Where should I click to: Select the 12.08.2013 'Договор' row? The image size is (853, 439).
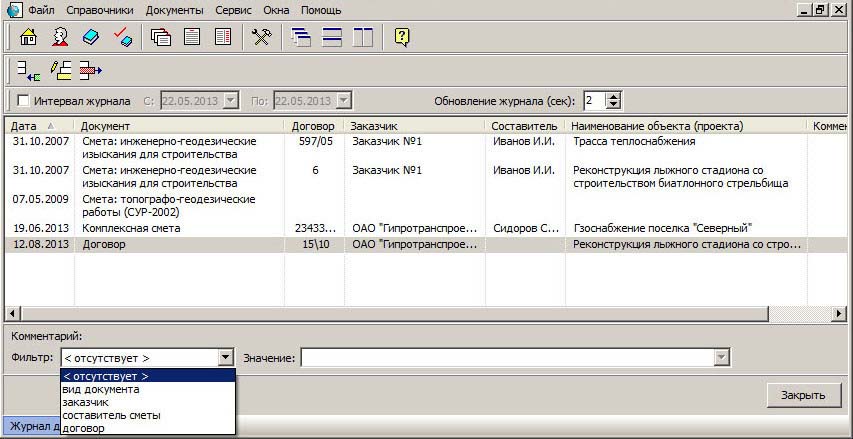pos(425,245)
